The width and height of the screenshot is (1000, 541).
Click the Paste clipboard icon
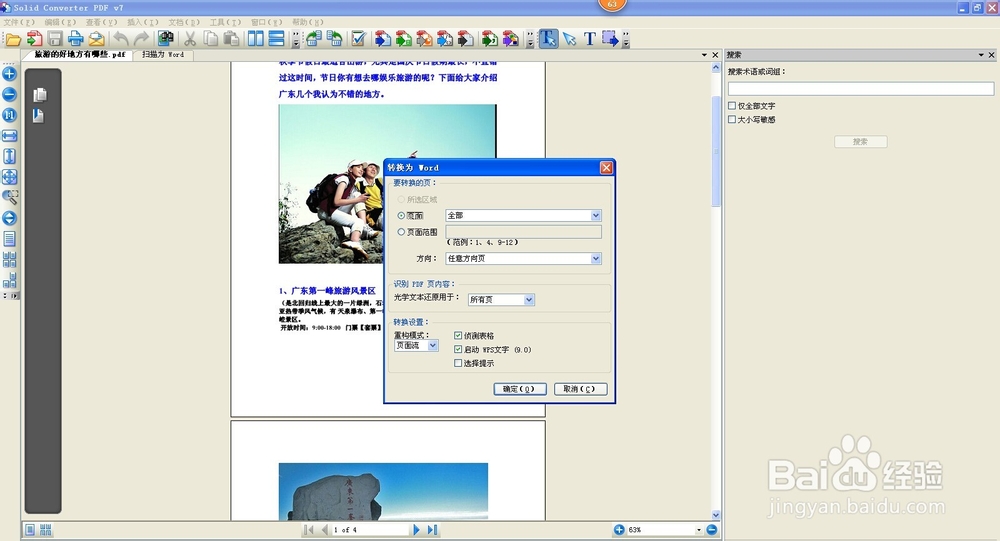[232, 39]
